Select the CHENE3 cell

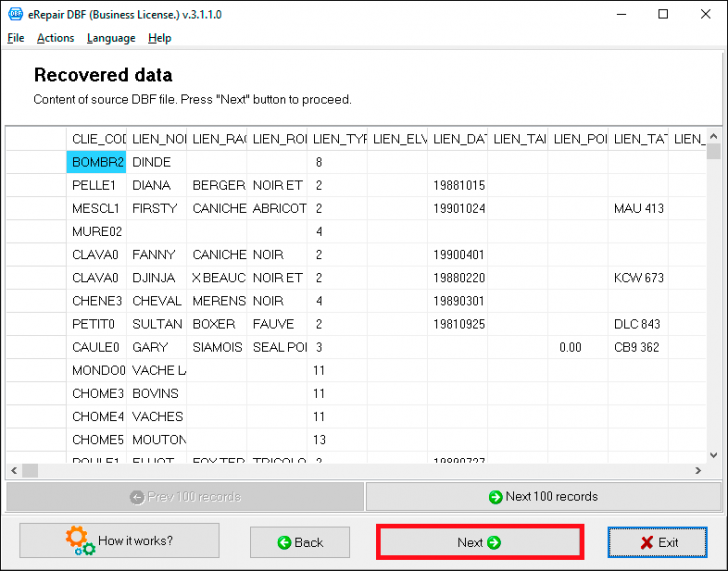[96, 301]
